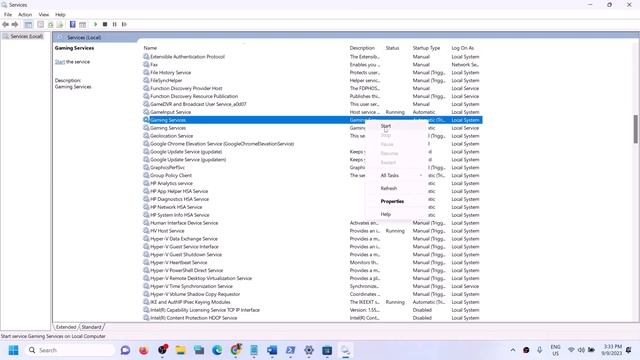
Task: Click the service icon beside Hyper-V Data Exchange Service
Action: [146, 239]
